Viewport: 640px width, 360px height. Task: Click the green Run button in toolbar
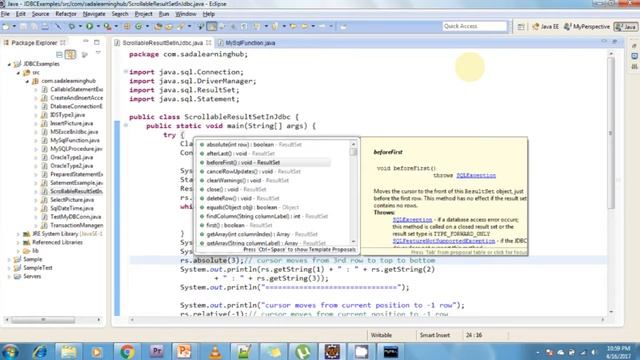click(x=89, y=27)
